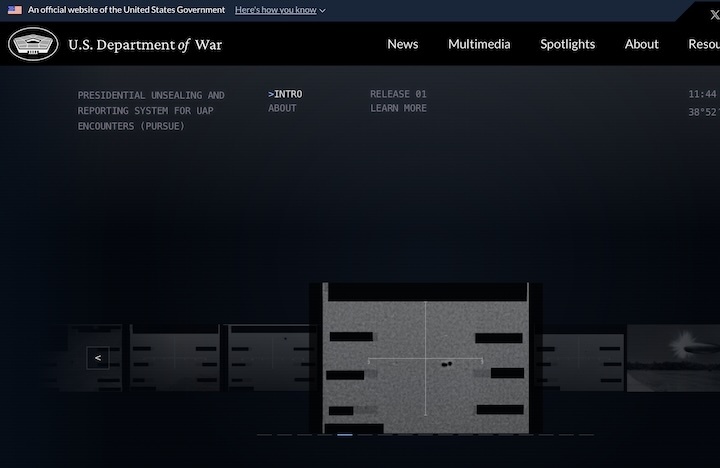Select the >INTRO section link

[x=285, y=94]
